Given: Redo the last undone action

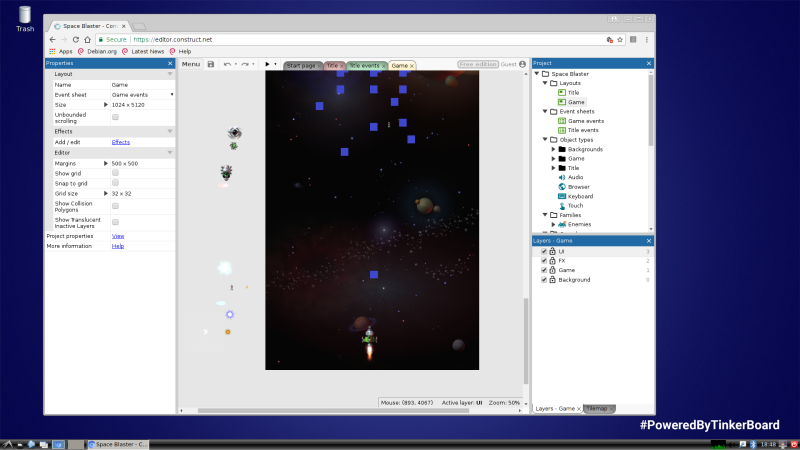Looking at the screenshot, I should click(245, 64).
